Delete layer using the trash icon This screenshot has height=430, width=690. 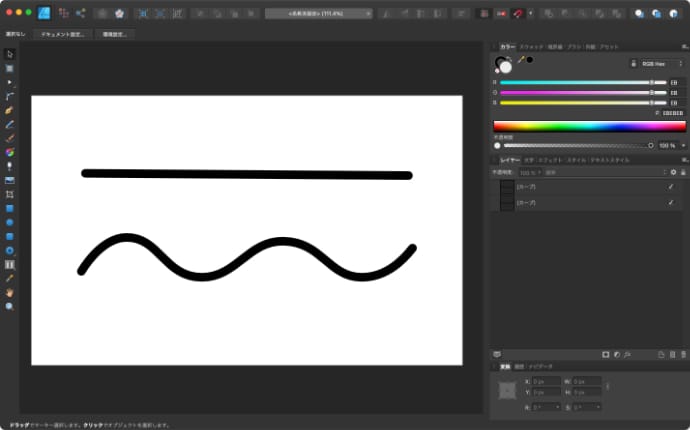click(683, 354)
